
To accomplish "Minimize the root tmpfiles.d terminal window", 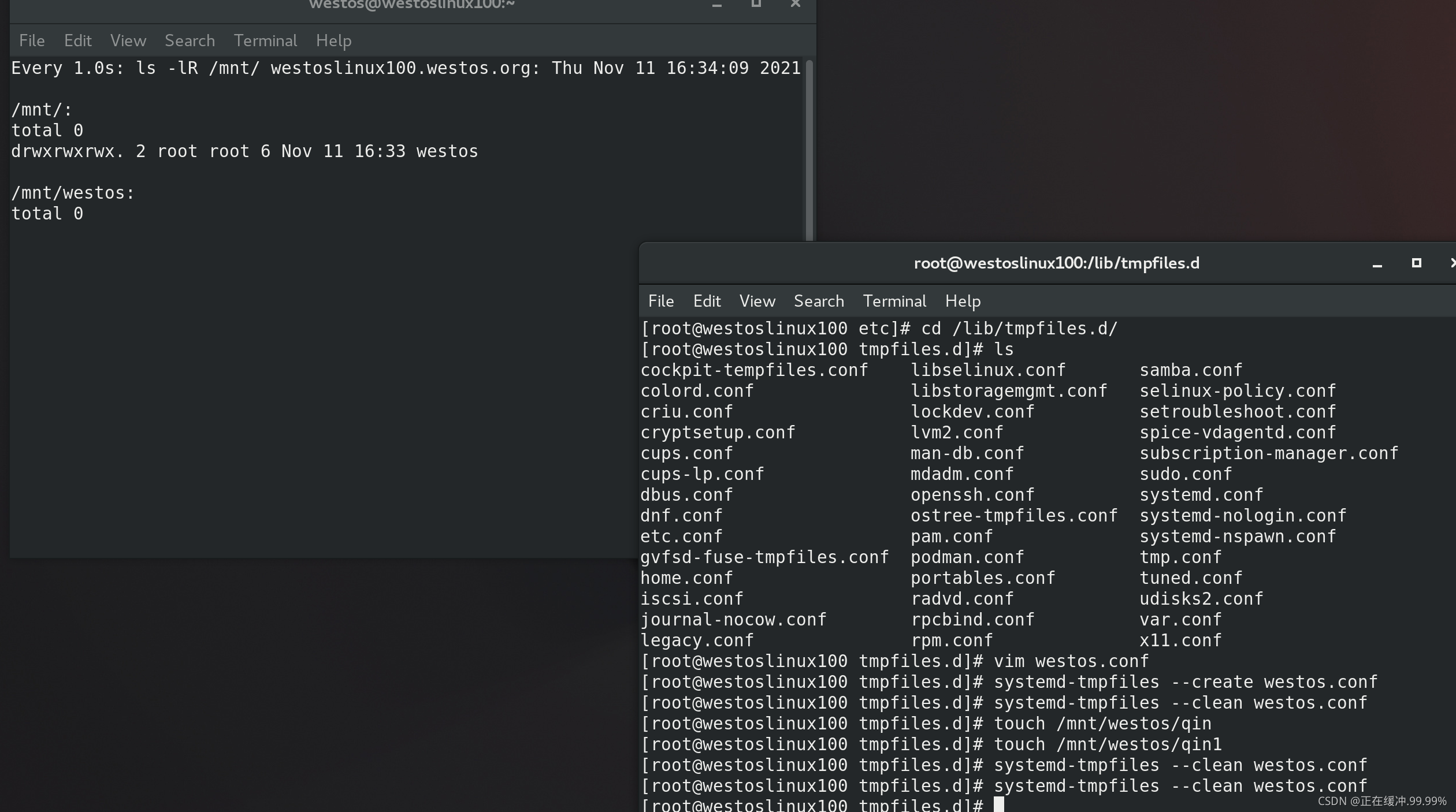I will point(1377,264).
